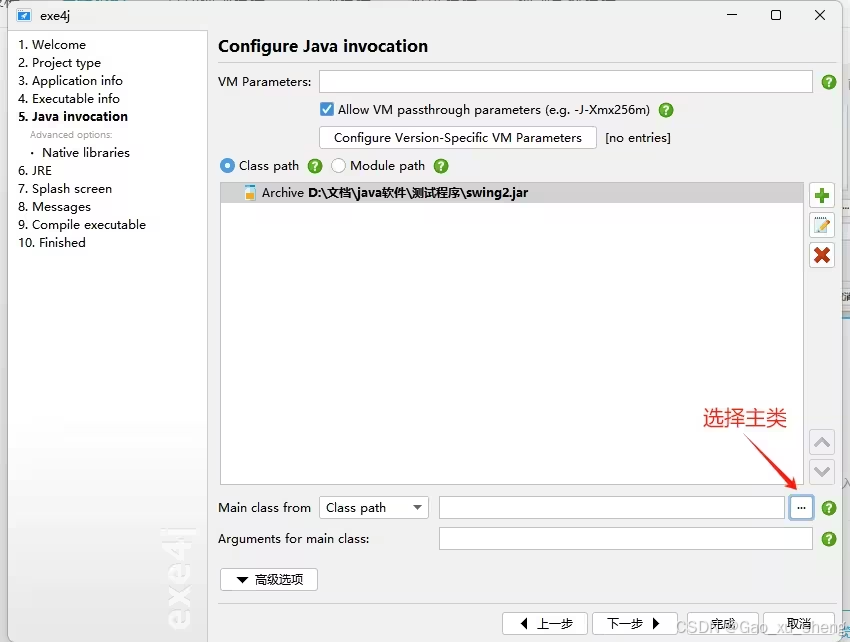Click the 上一步 previous button

click(x=545, y=624)
